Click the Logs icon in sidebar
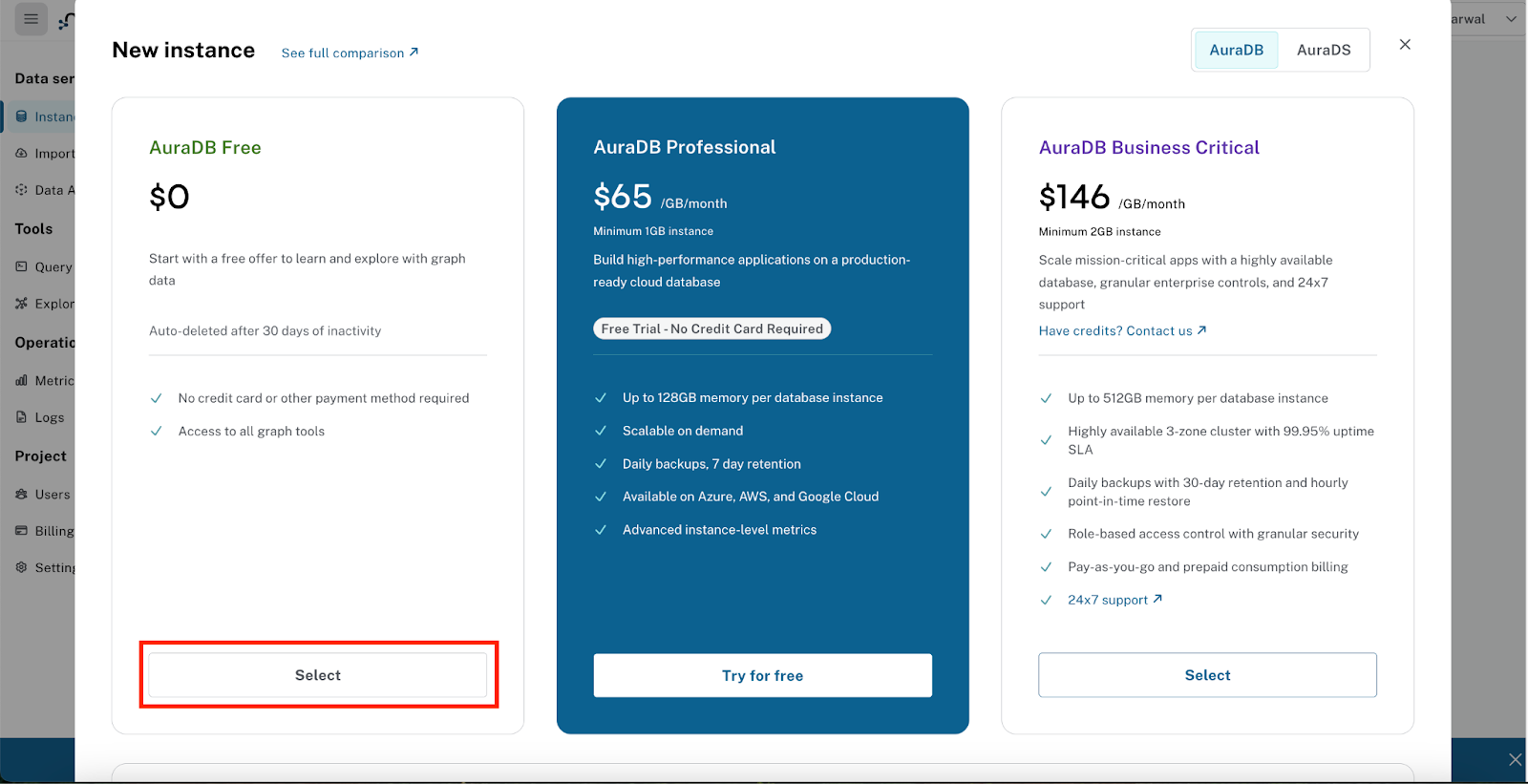 pos(22,417)
